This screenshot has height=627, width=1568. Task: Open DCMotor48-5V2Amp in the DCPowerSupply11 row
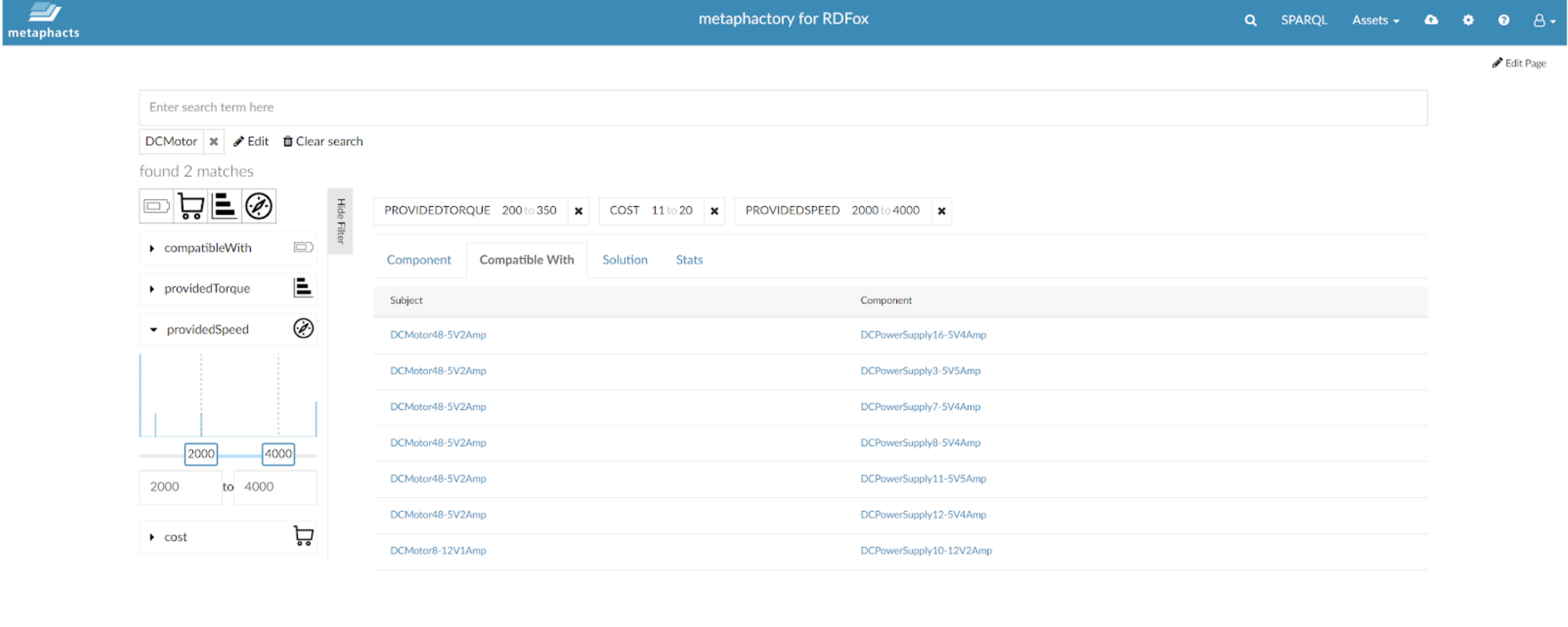coord(438,480)
